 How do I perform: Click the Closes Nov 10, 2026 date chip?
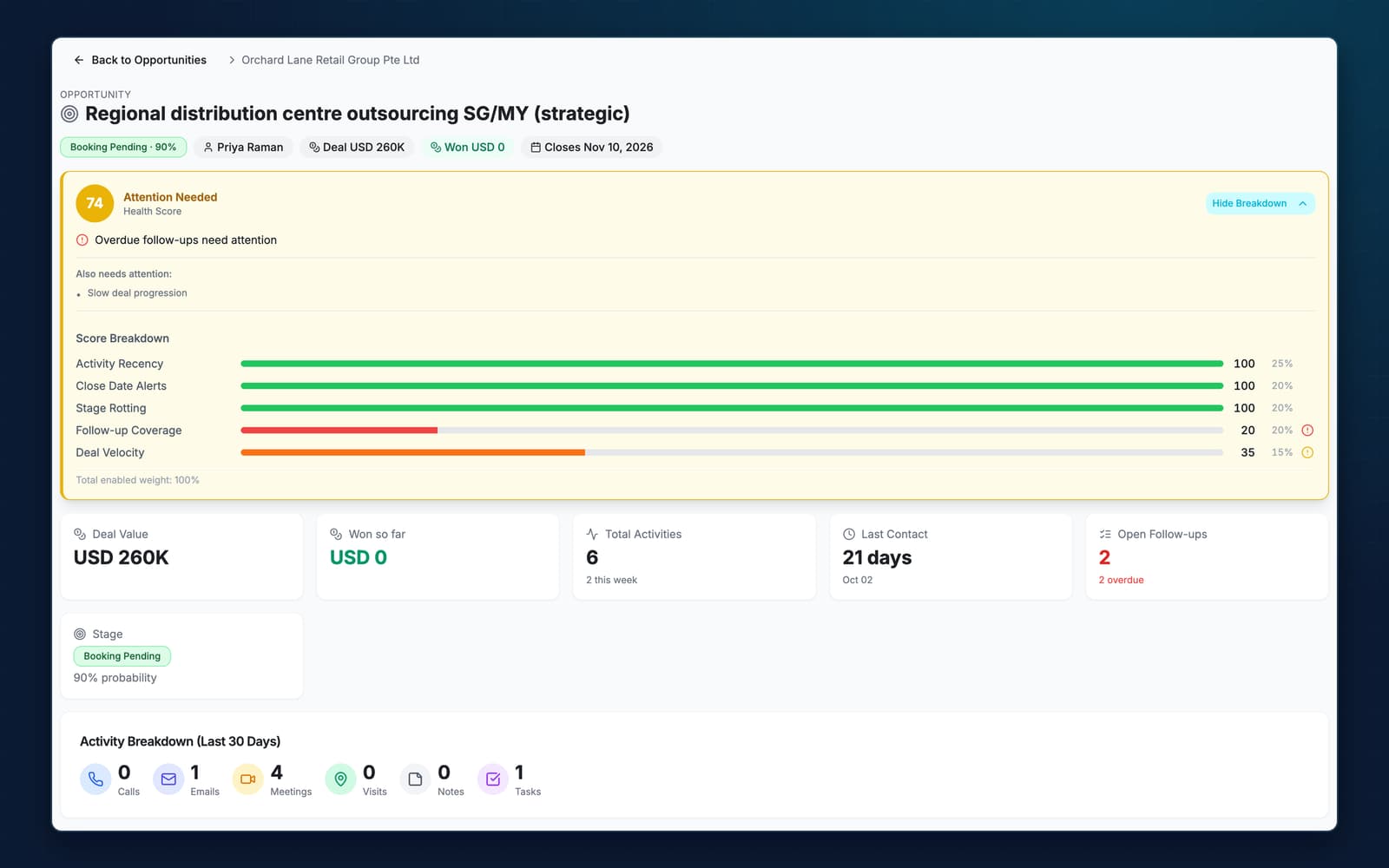(591, 148)
